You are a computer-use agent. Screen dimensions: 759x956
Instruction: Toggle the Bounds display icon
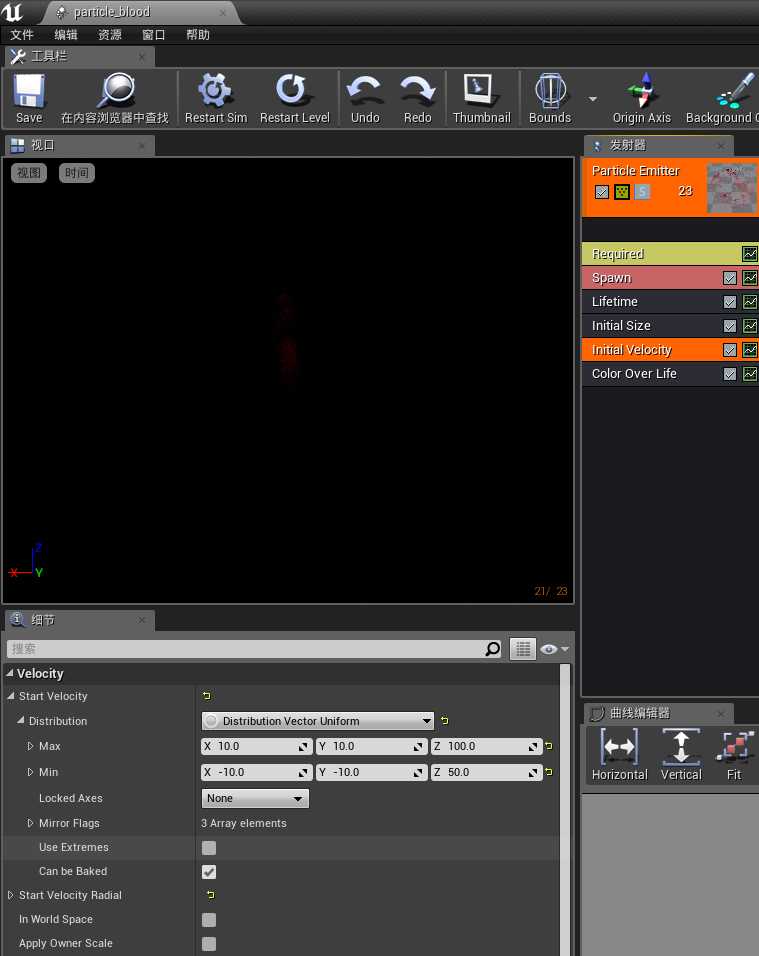point(550,90)
